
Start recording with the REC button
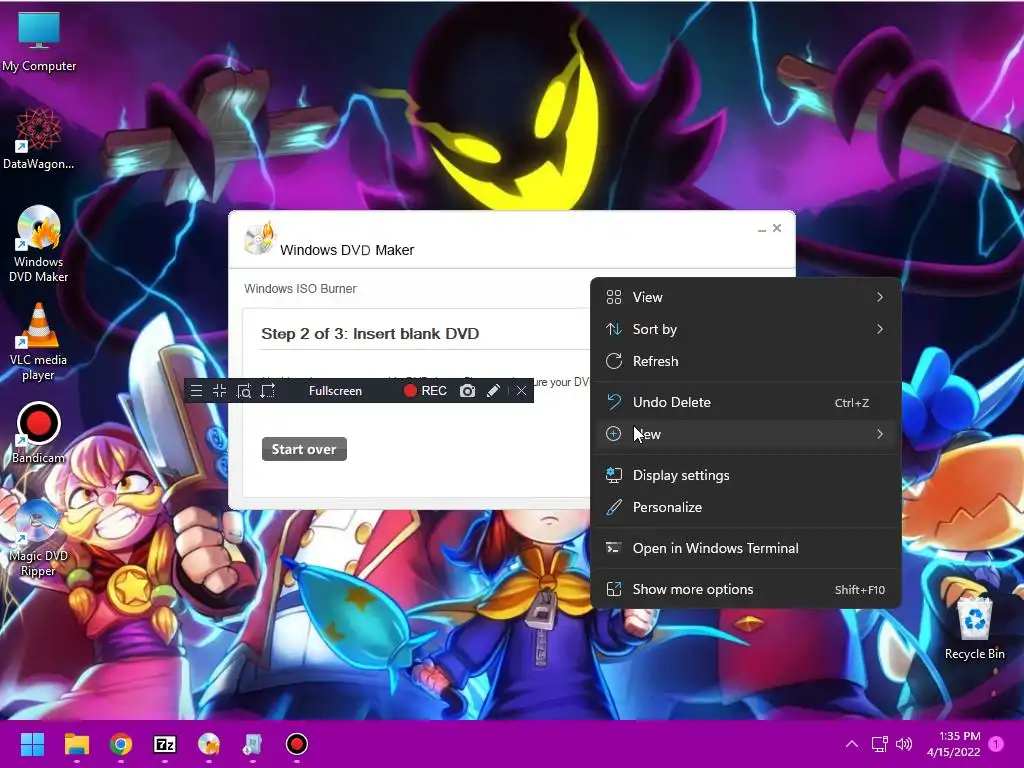[x=425, y=391]
